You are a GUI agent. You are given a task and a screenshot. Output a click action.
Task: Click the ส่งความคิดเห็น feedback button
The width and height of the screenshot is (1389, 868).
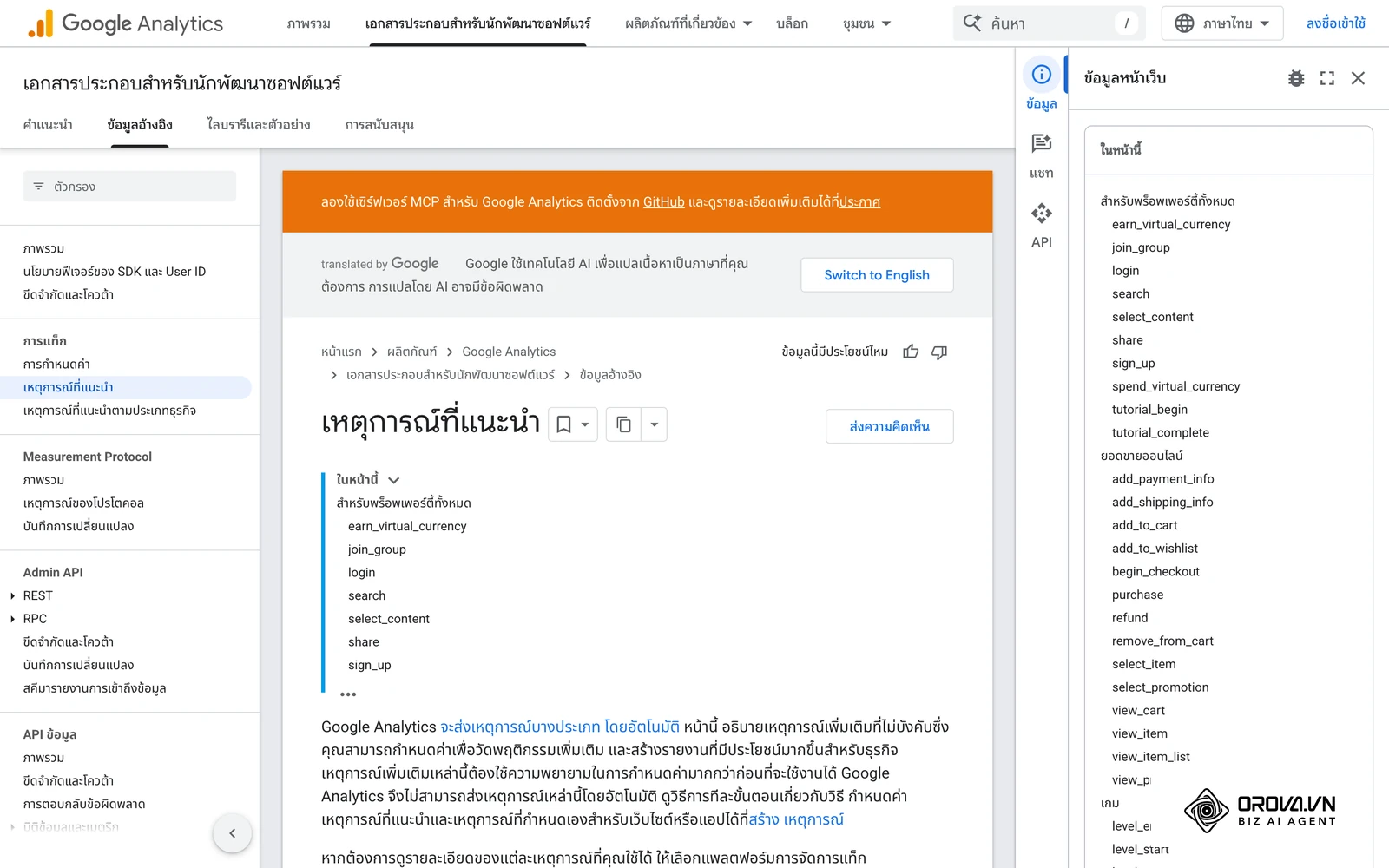point(890,426)
